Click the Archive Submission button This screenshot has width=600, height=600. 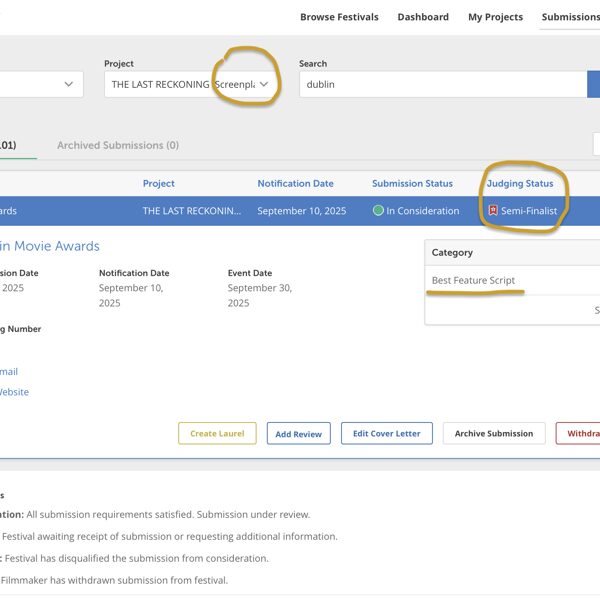(x=494, y=434)
